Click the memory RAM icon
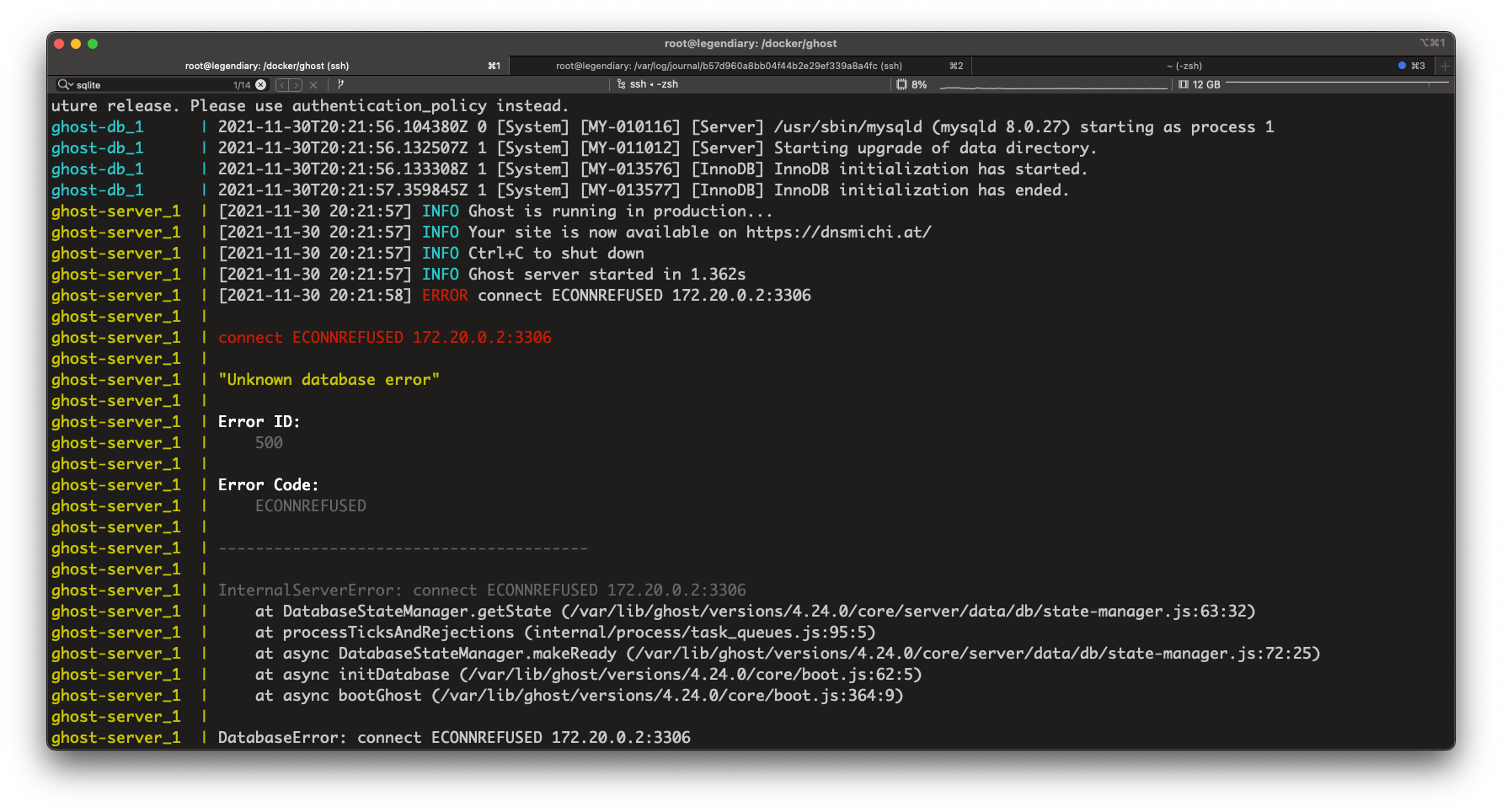 (1184, 84)
